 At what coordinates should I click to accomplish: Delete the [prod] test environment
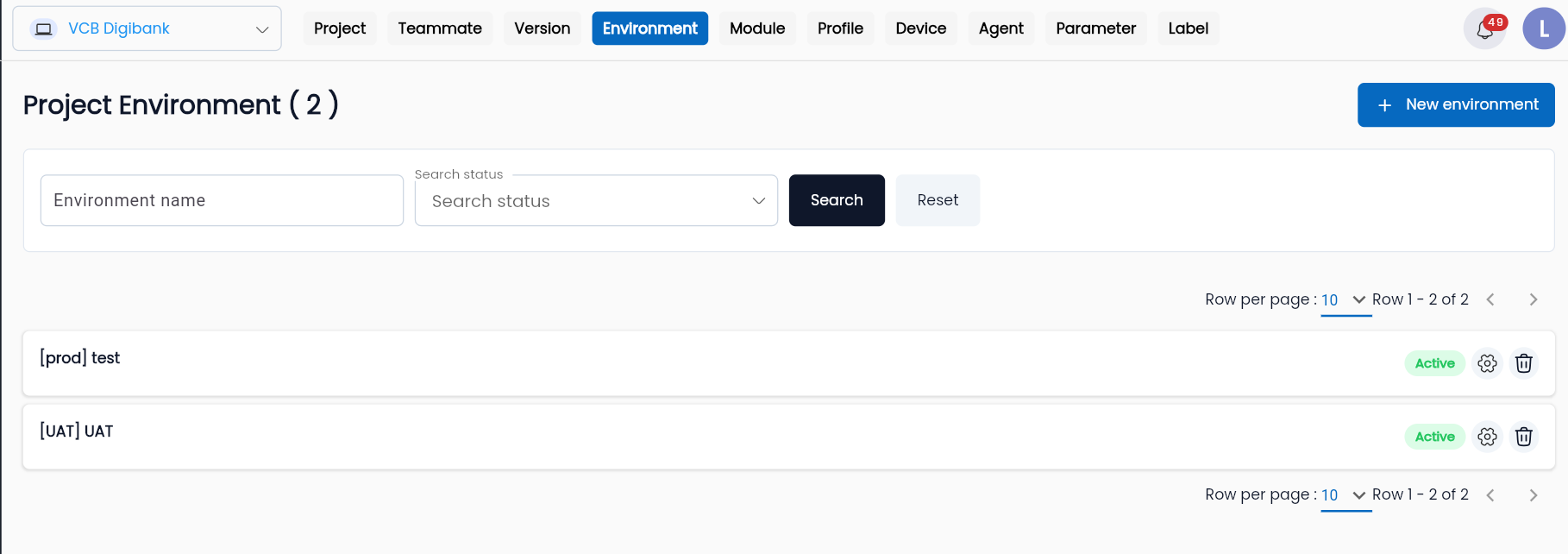pyautogui.click(x=1524, y=363)
